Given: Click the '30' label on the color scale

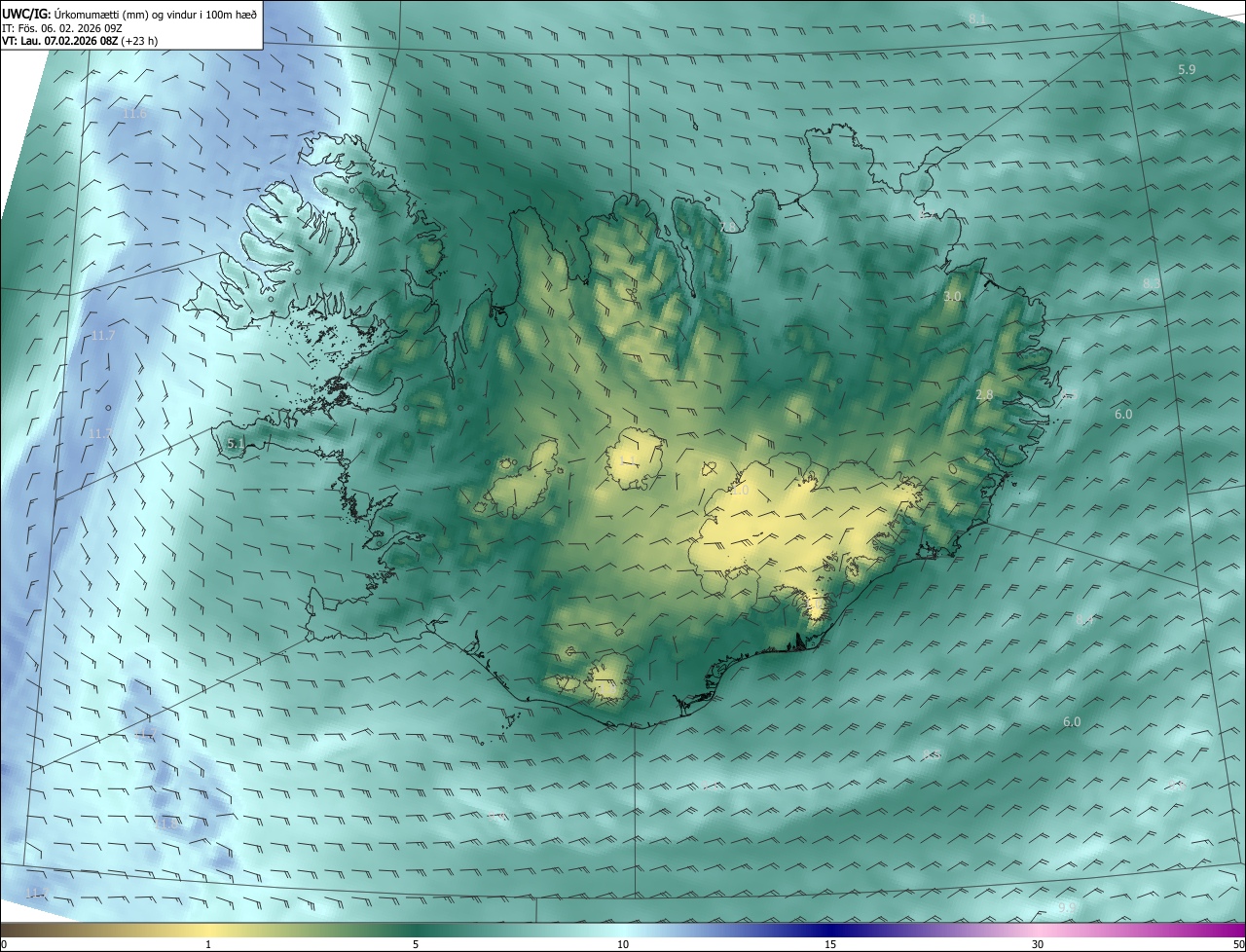Looking at the screenshot, I should click(x=1038, y=944).
